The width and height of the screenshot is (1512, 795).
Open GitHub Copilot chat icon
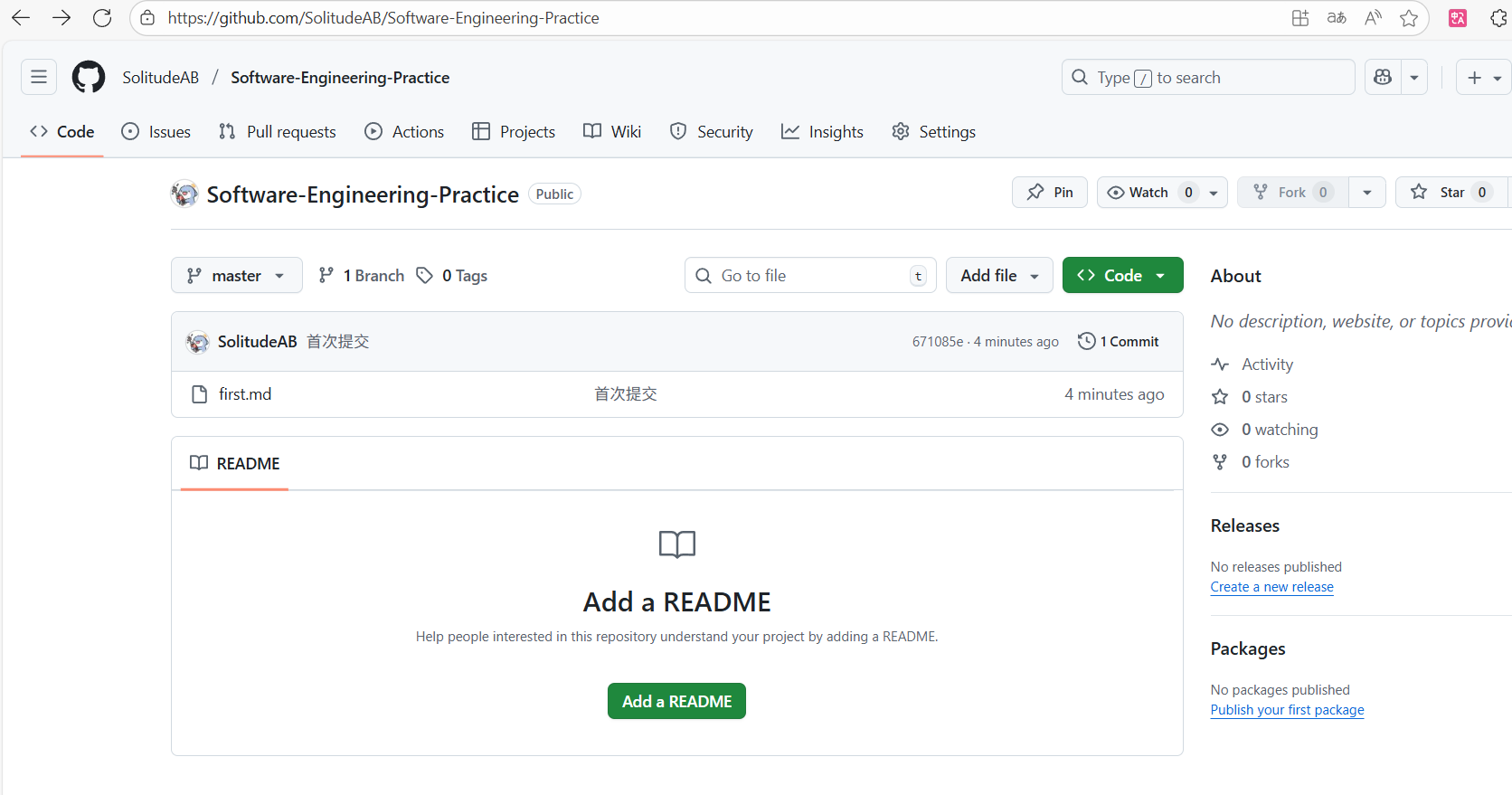pos(1383,78)
